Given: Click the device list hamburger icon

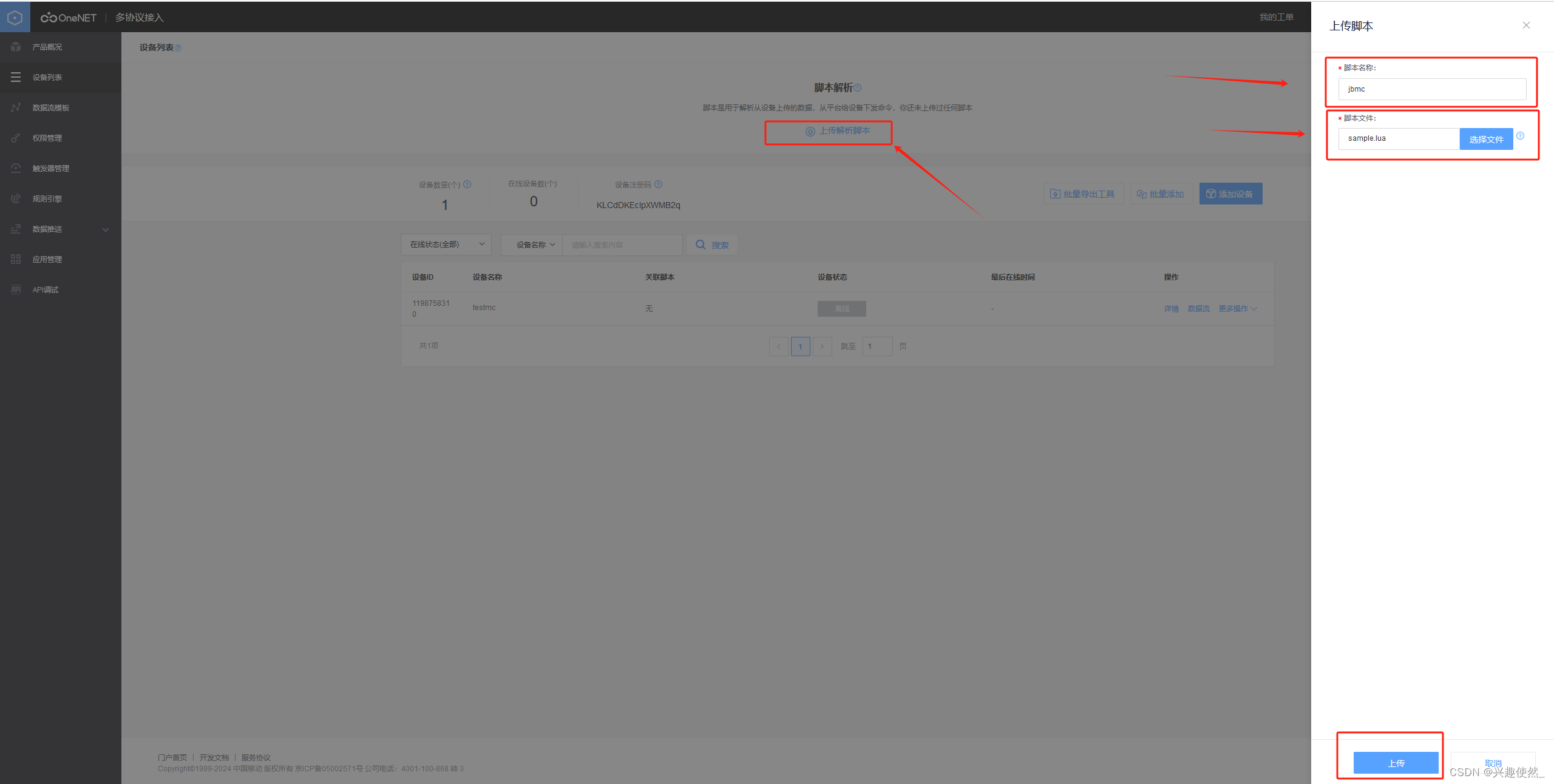Looking at the screenshot, I should coord(16,77).
